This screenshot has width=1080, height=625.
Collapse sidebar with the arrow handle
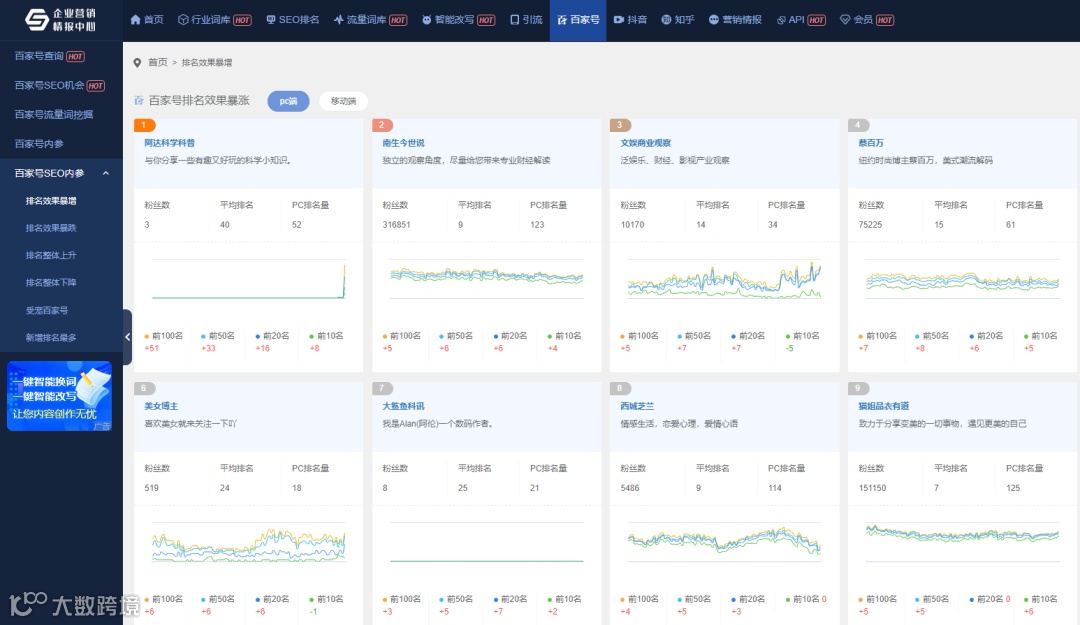point(127,337)
